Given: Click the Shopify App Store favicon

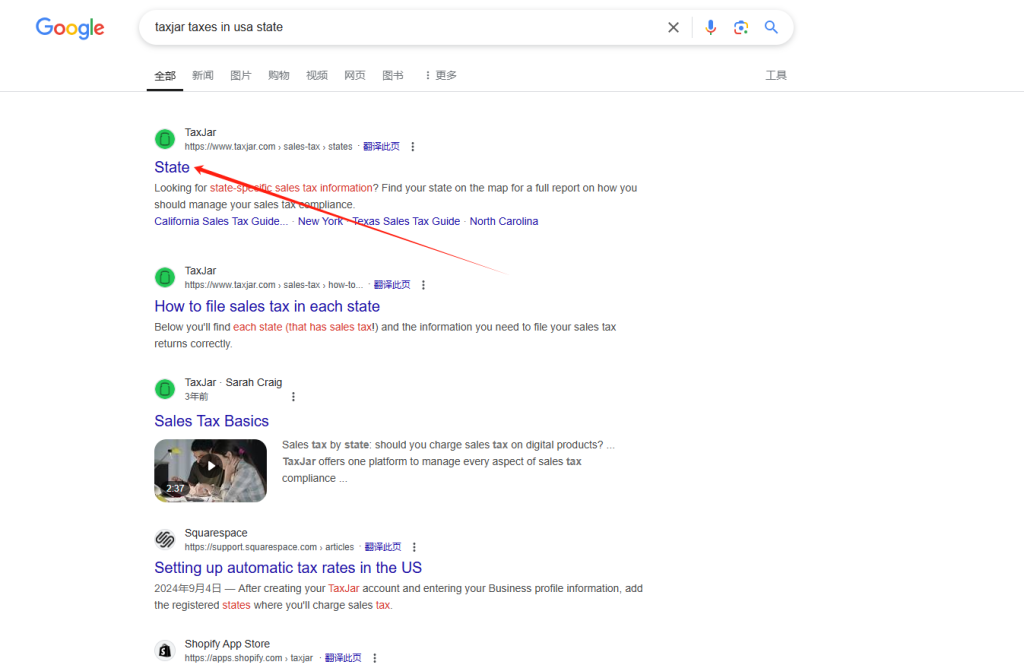Looking at the screenshot, I should [165, 651].
